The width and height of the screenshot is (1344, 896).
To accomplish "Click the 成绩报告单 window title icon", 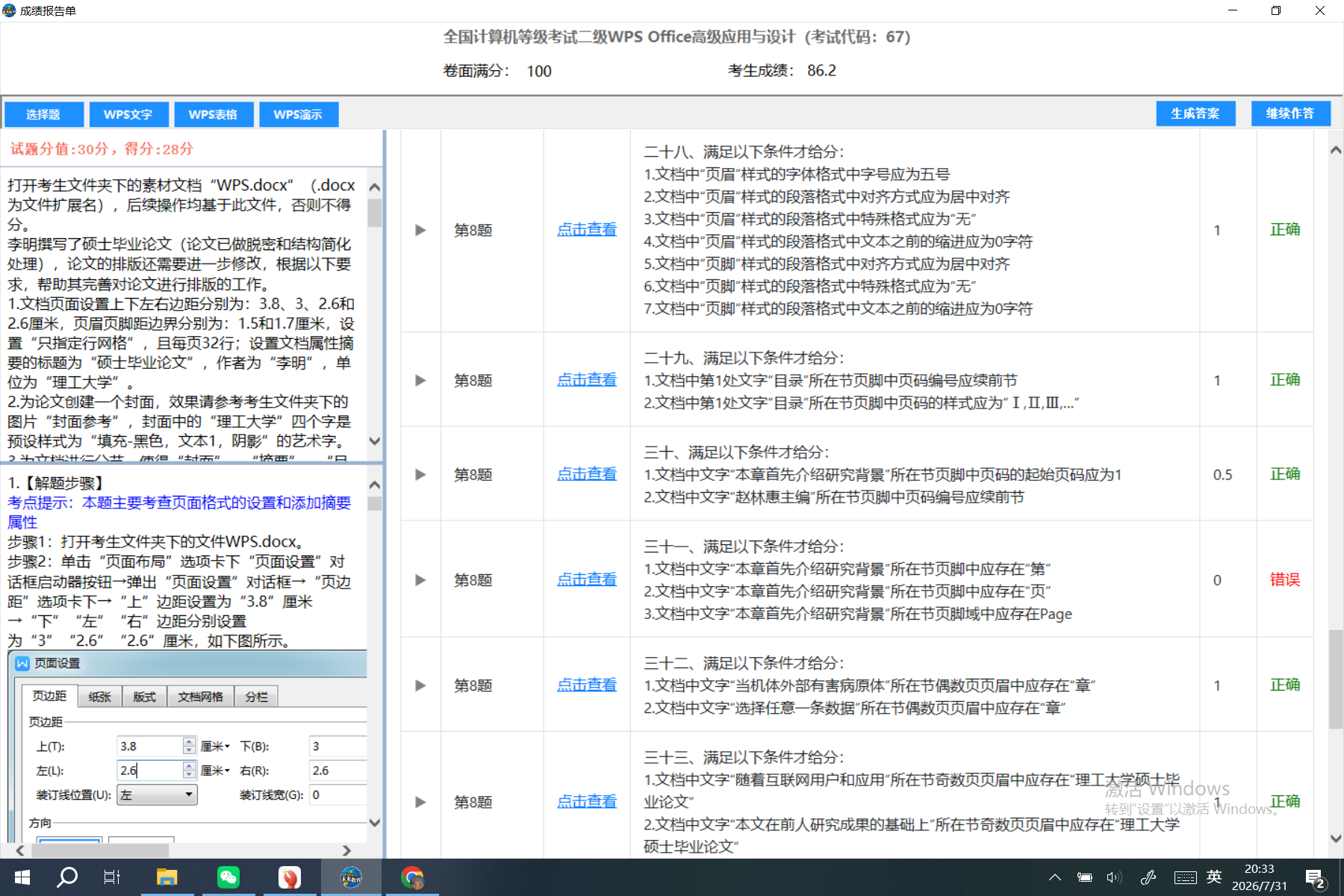I will [9, 10].
